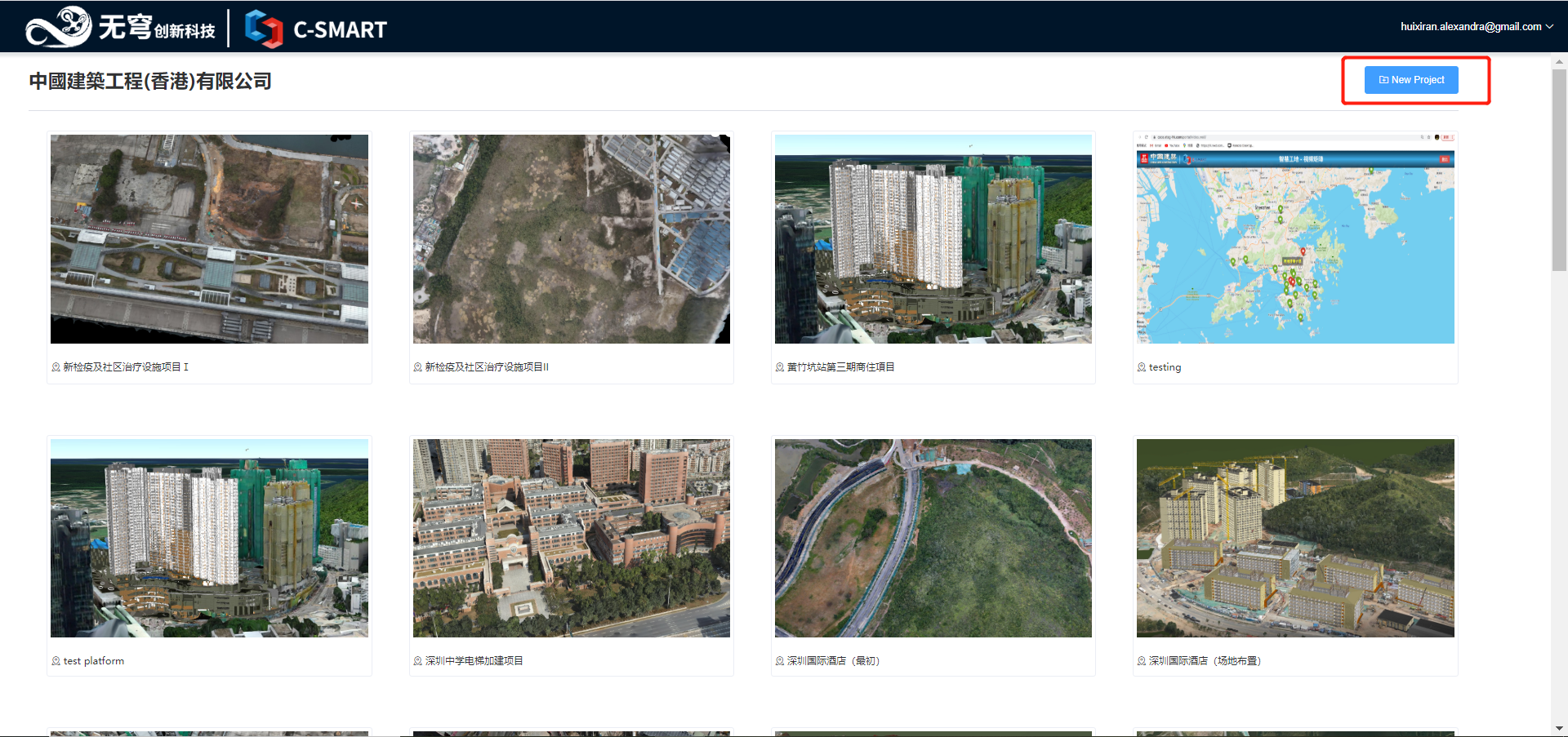Click the C-SMART cube logo icon
The image size is (1568, 737).
tap(264, 29)
